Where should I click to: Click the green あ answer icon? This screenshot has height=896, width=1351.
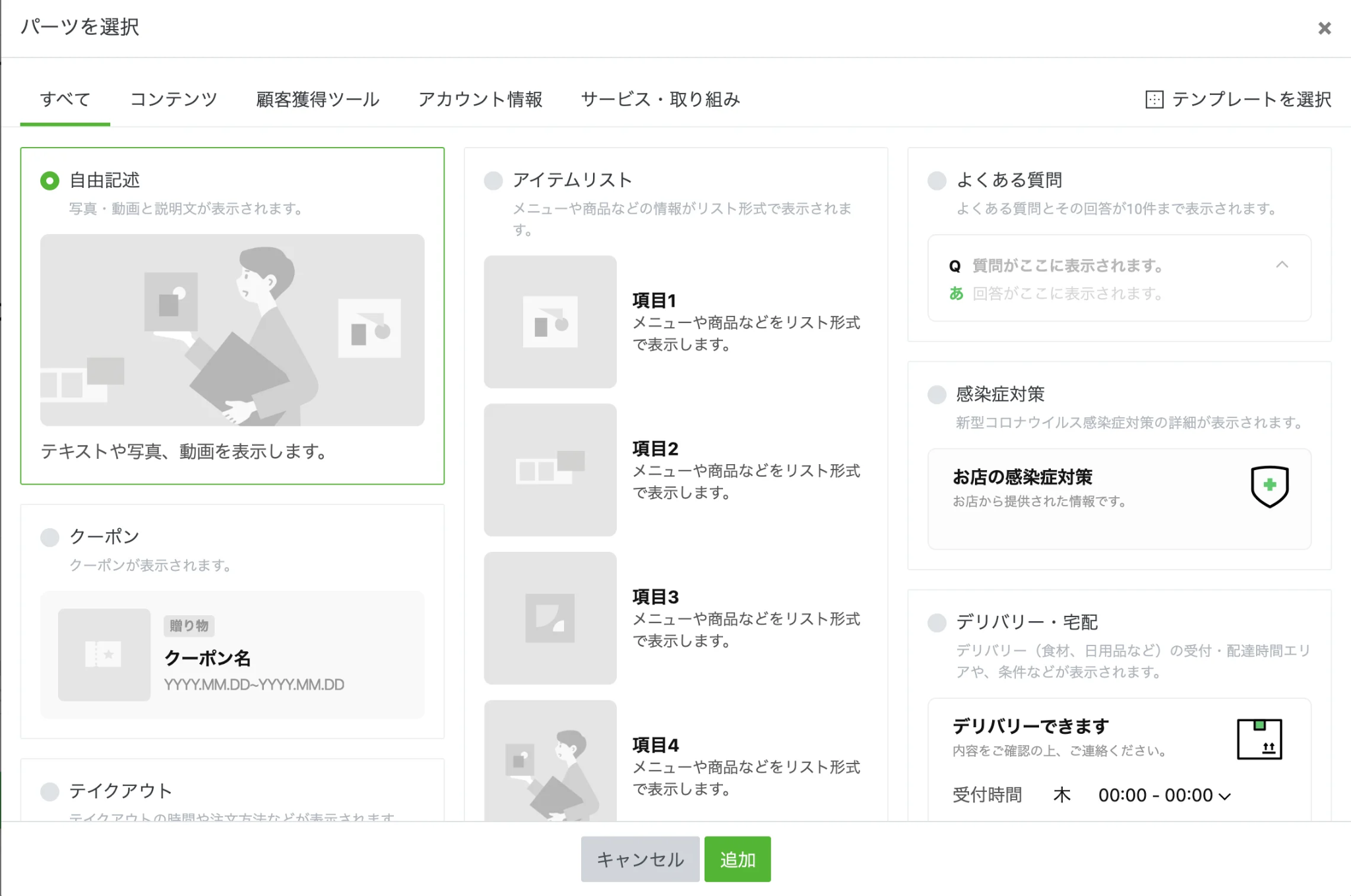tap(956, 293)
